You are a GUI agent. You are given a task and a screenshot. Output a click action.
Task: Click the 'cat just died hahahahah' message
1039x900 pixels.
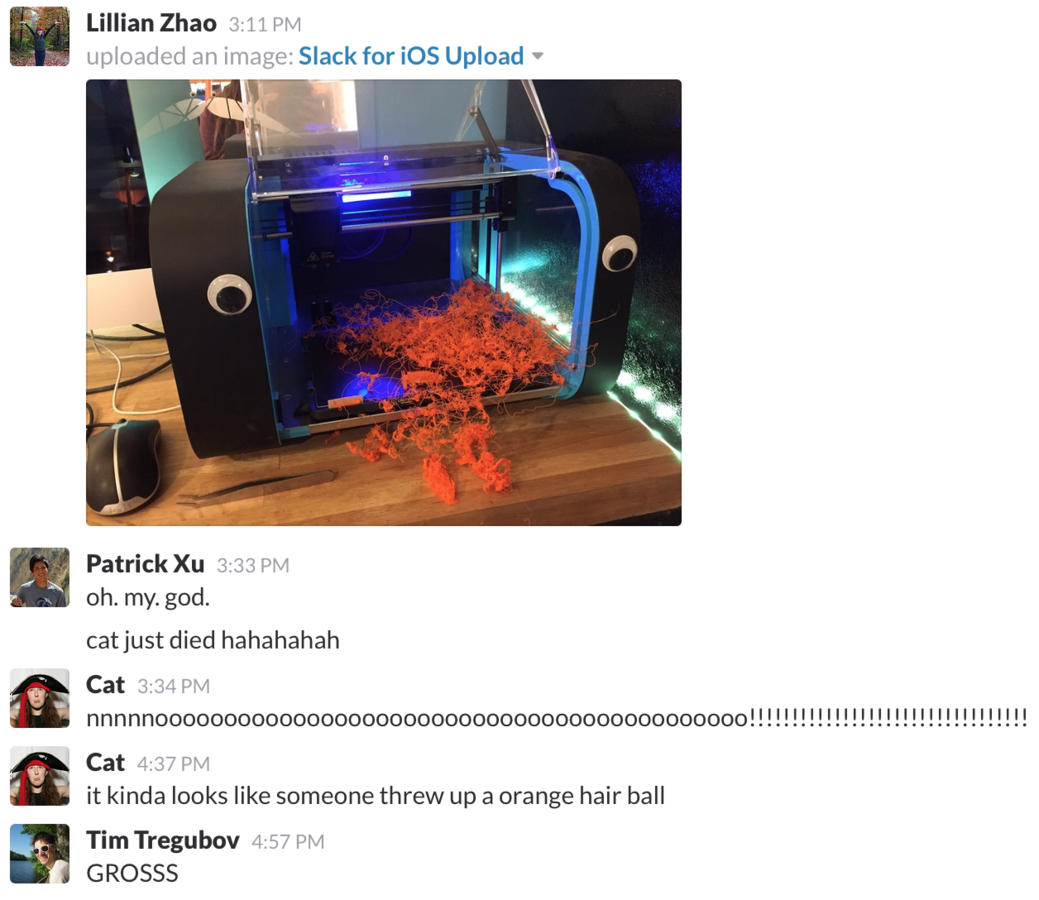(213, 640)
